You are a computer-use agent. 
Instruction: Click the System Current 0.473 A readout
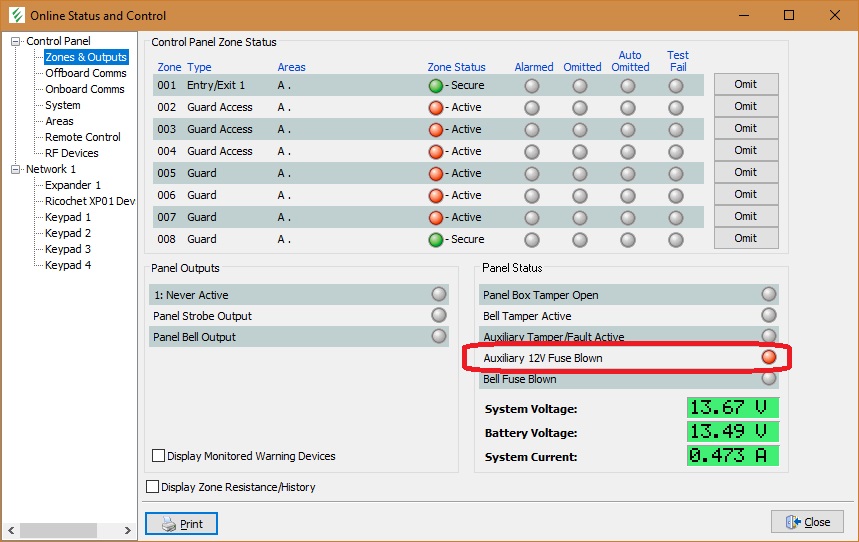coord(733,455)
